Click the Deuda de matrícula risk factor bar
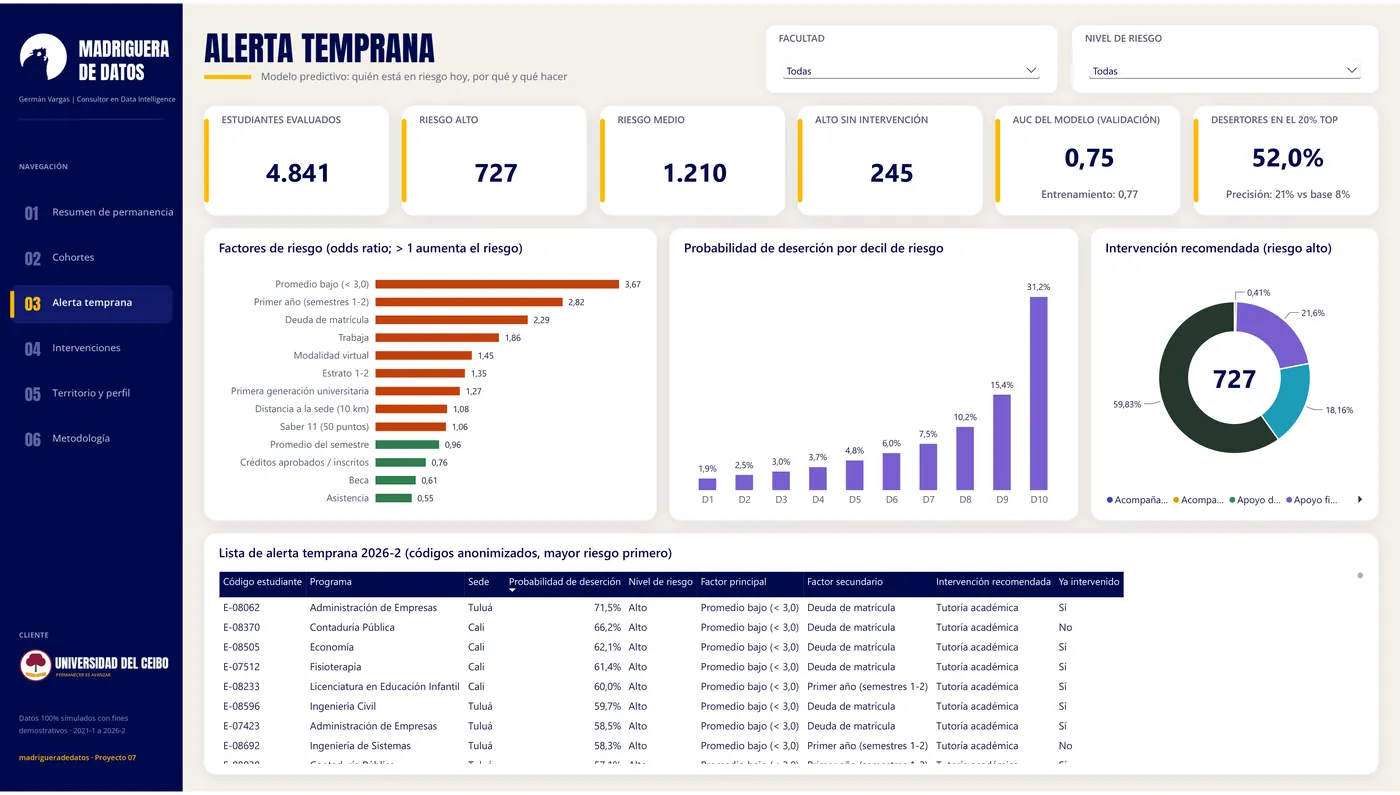This screenshot has width=1400, height=795. tap(452, 320)
